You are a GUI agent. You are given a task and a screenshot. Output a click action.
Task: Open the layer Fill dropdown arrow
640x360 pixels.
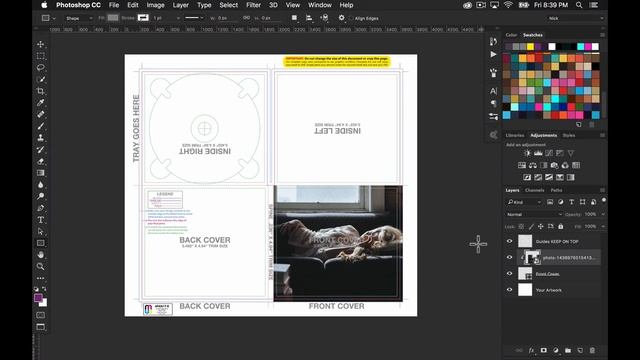(603, 227)
